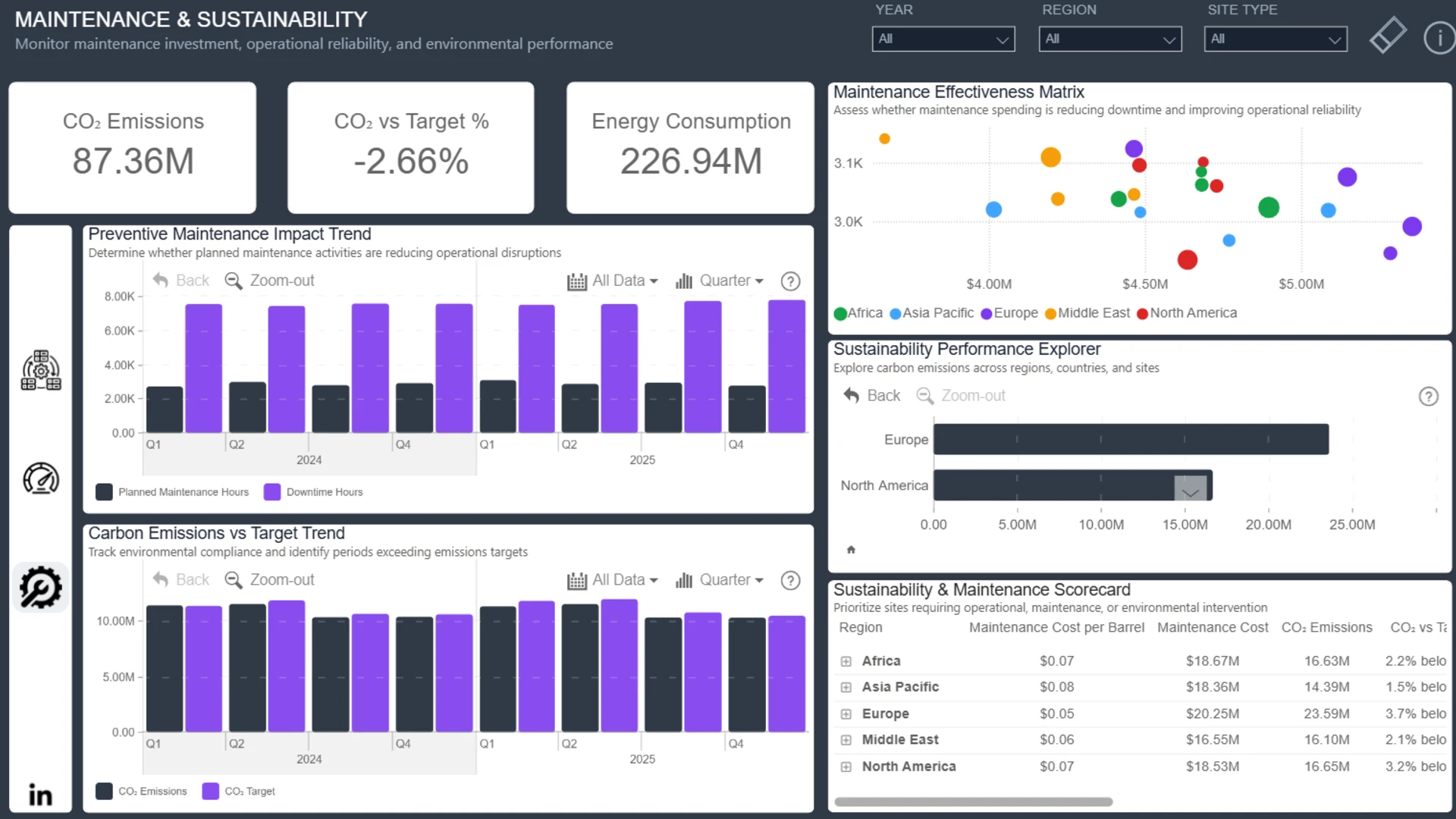This screenshot has width=1456, height=819.
Task: Open All Data dropdown in Carbon Emissions chart
Action: click(613, 579)
